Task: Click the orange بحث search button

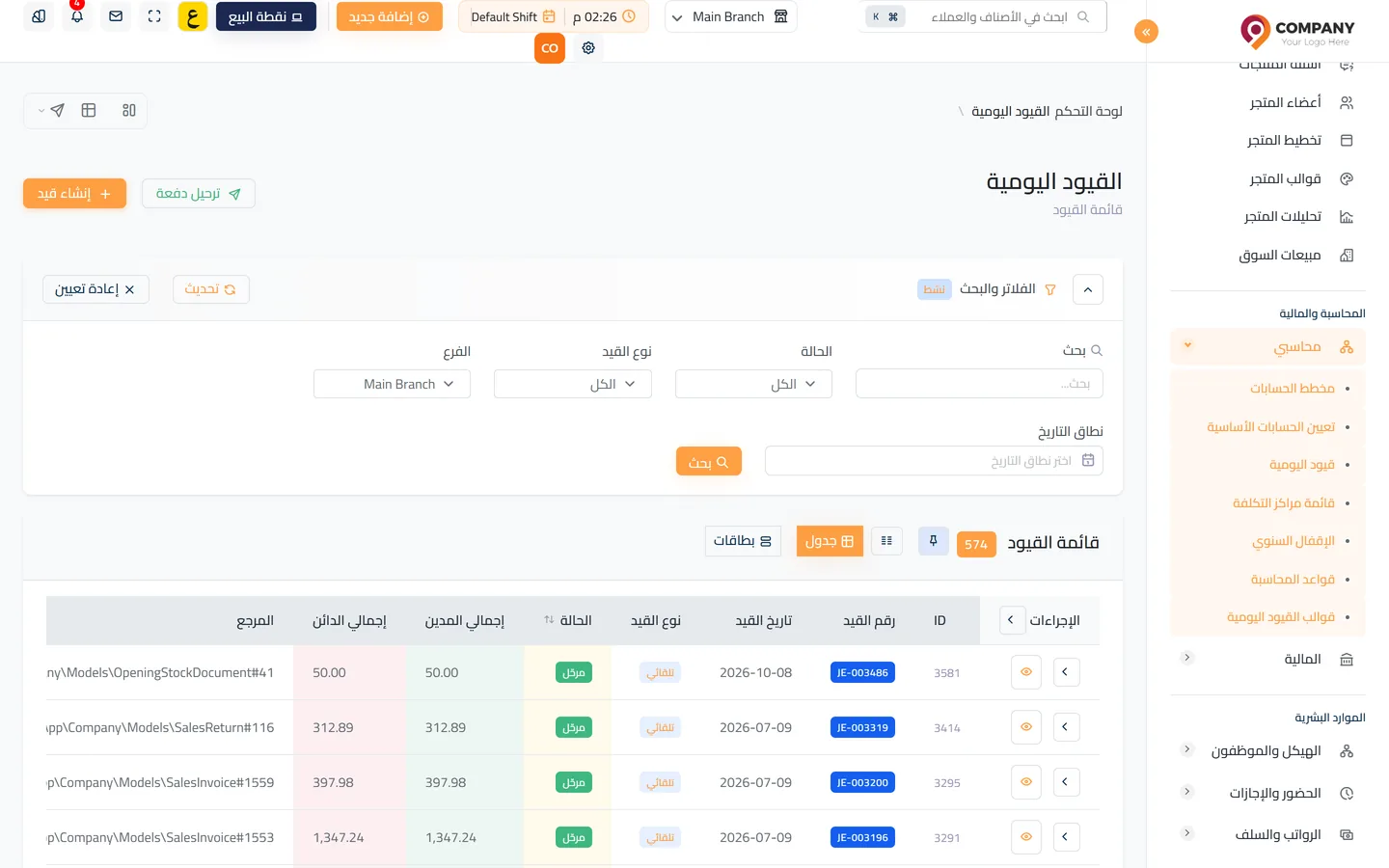Action: pos(709,462)
